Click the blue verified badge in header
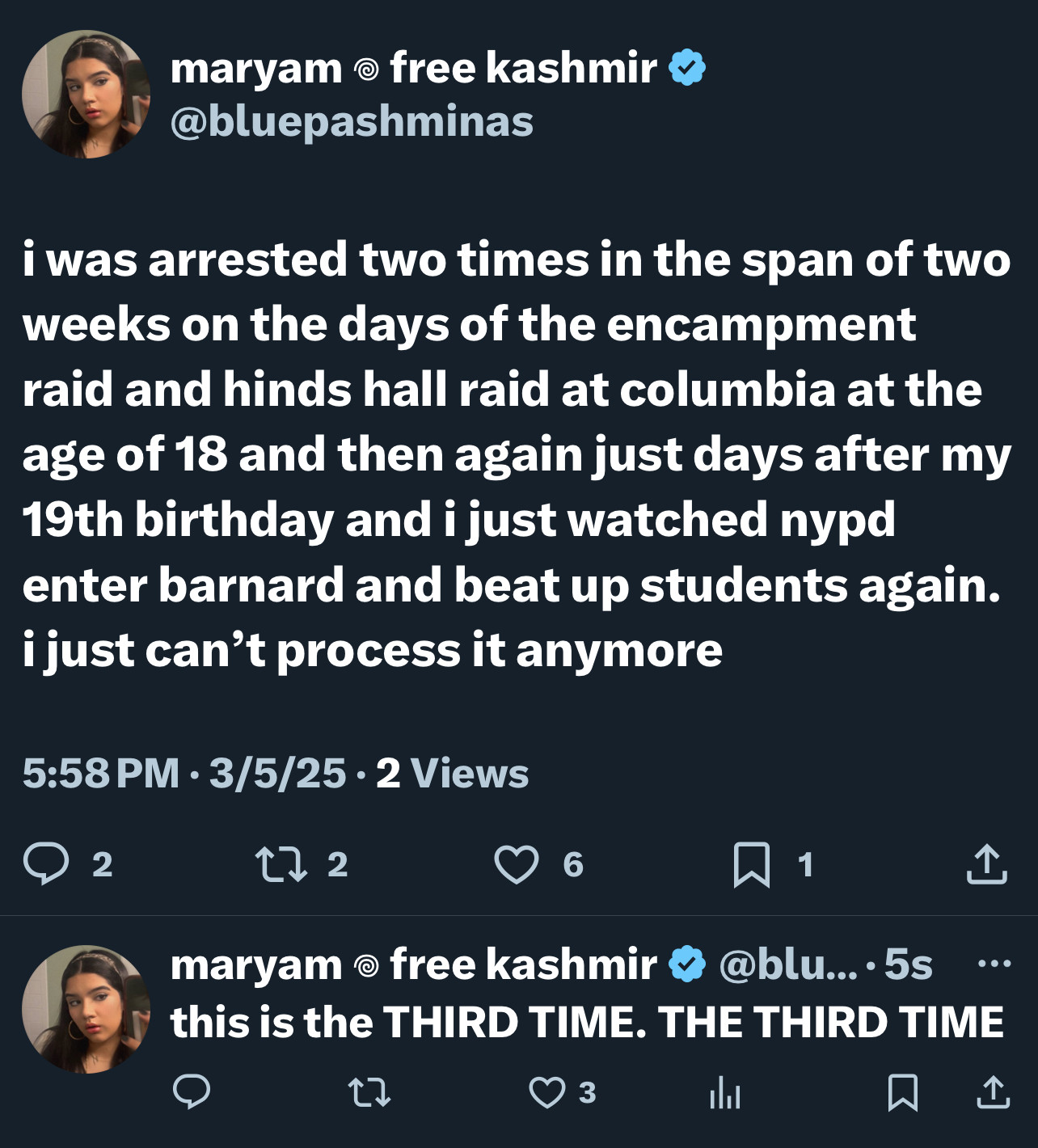This screenshot has height=1148, width=1038. 687,67
